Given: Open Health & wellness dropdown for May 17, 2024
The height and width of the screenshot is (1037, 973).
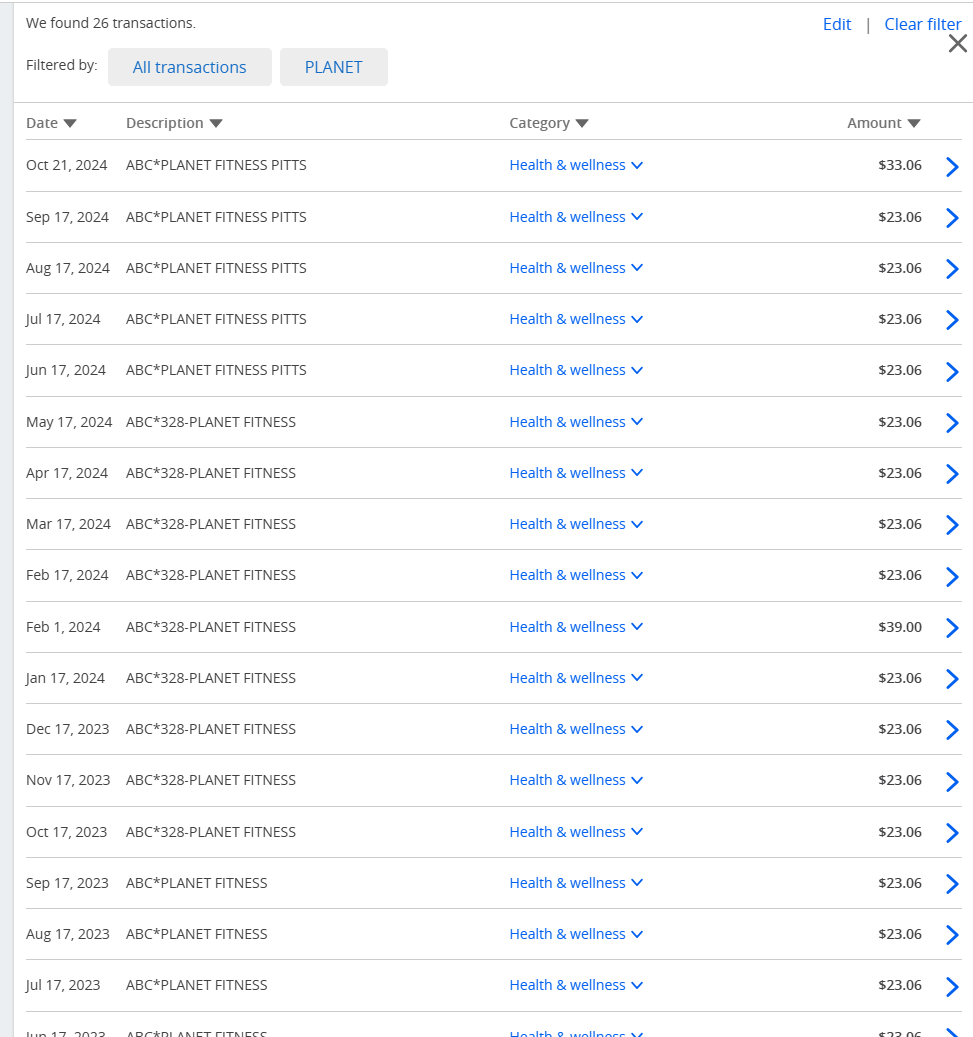Looking at the screenshot, I should [576, 422].
